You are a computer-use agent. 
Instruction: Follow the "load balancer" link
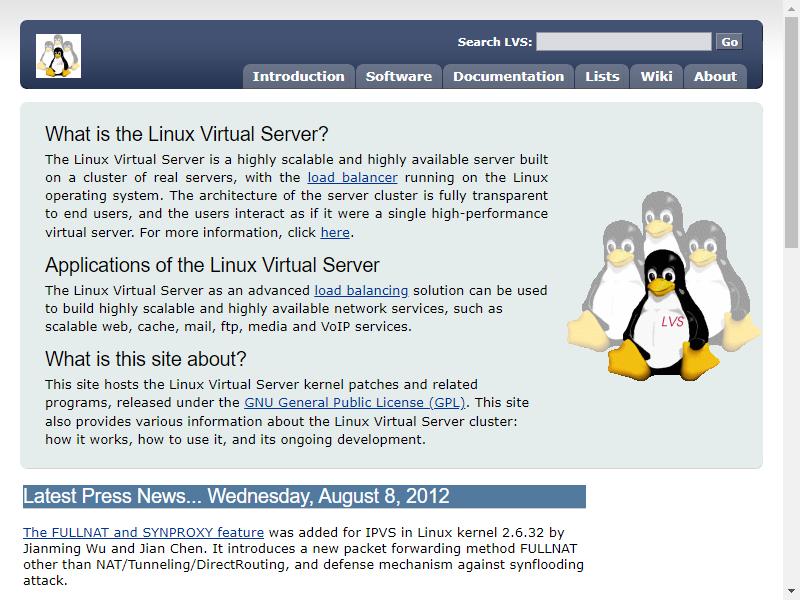(352, 178)
